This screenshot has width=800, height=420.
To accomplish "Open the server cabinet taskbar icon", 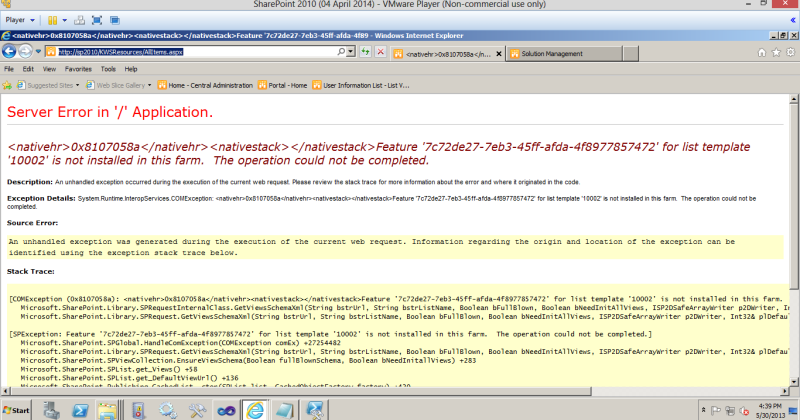I will click(x=138, y=410).
